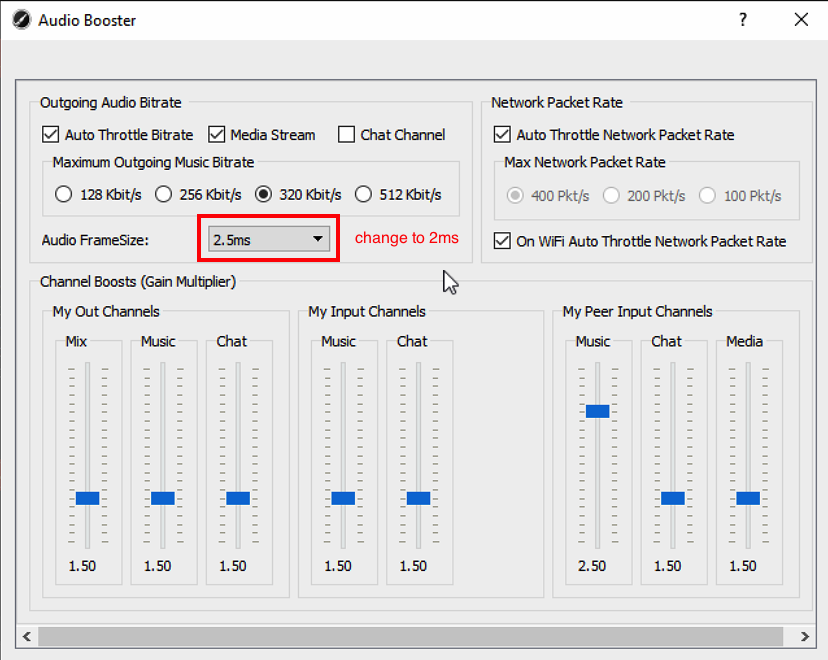Disable the Auto Throttle Bitrate checkbox
Screen dimensions: 828x660
pos(49,135)
